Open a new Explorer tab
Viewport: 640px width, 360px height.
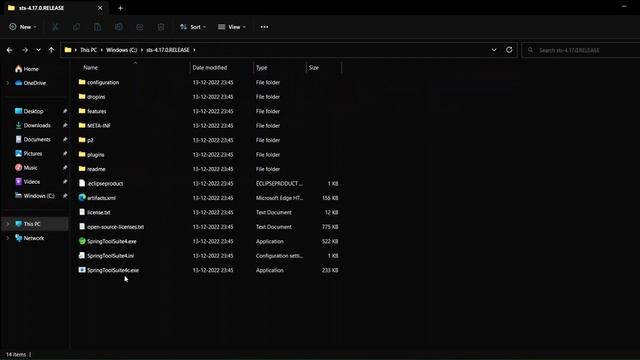(x=120, y=8)
